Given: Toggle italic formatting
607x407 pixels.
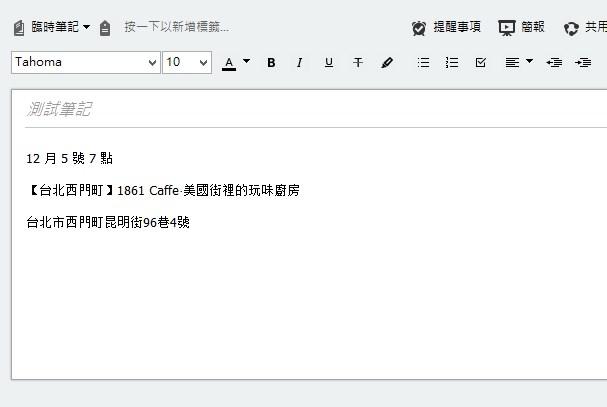Looking at the screenshot, I should coord(299,63).
